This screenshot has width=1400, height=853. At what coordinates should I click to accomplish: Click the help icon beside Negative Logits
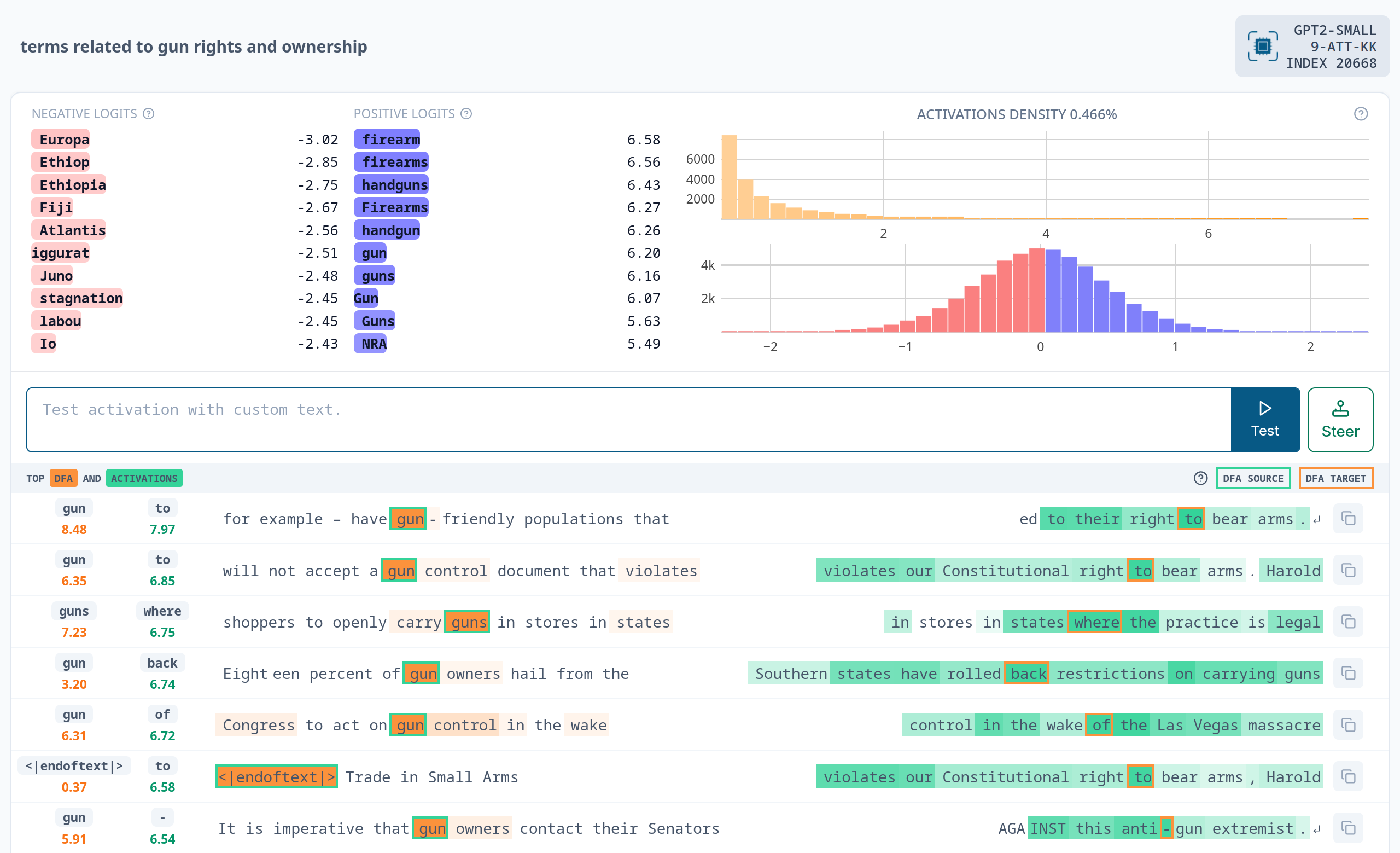(x=148, y=114)
